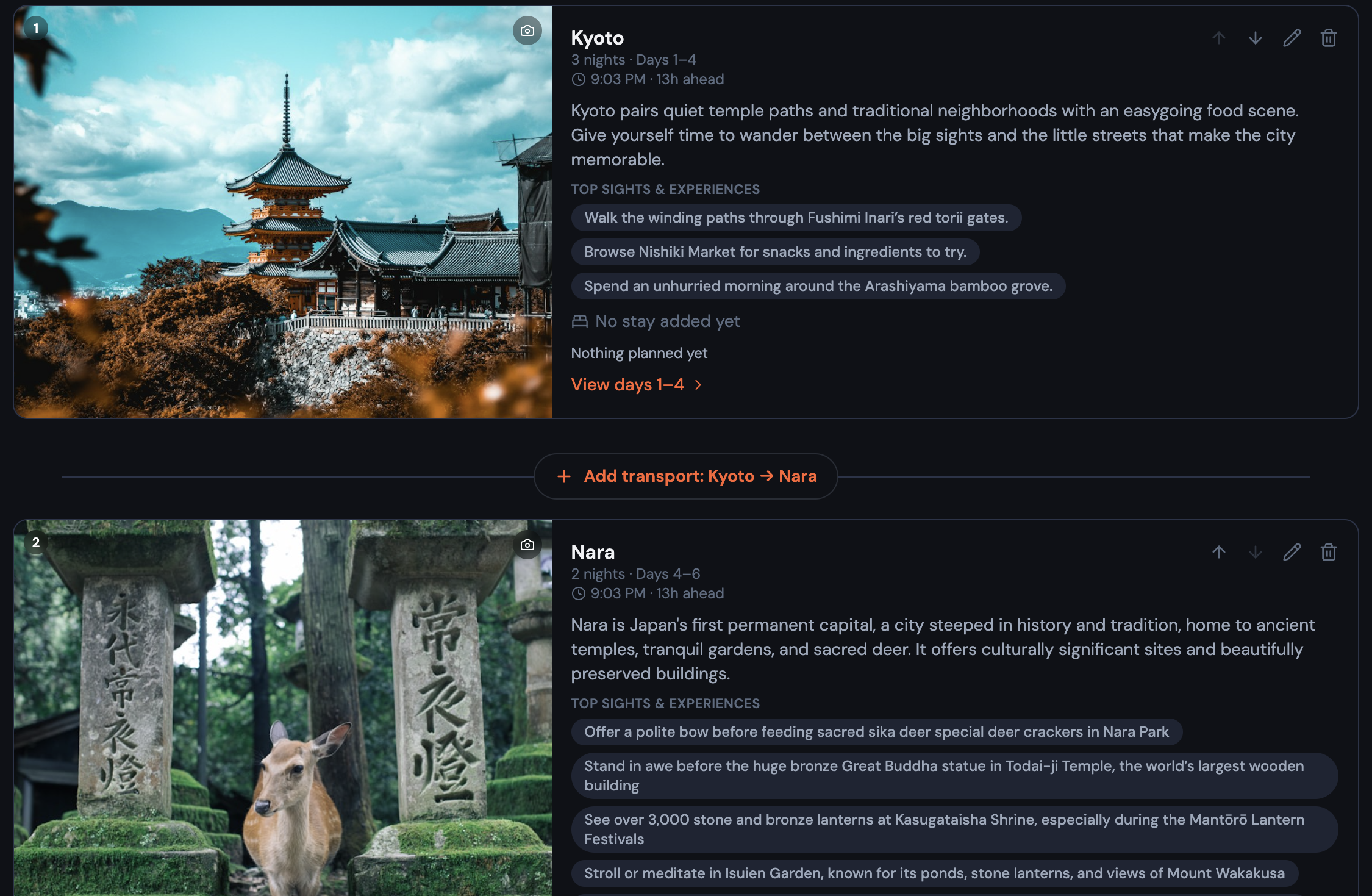This screenshot has height=896, width=1372.
Task: Open the Nara deer photo
Action: (x=283, y=708)
